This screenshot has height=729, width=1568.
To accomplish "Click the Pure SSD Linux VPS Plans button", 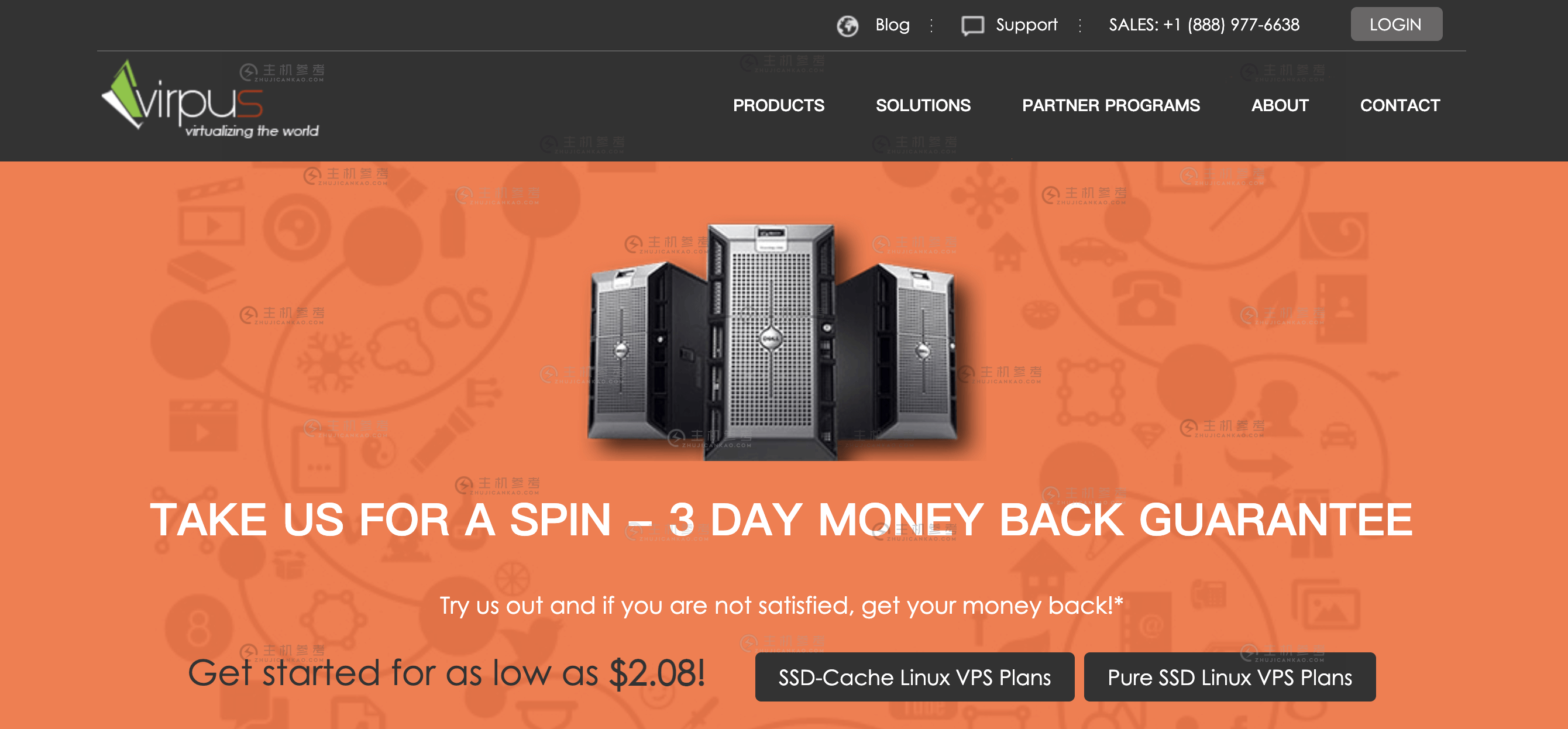I will point(1230,677).
